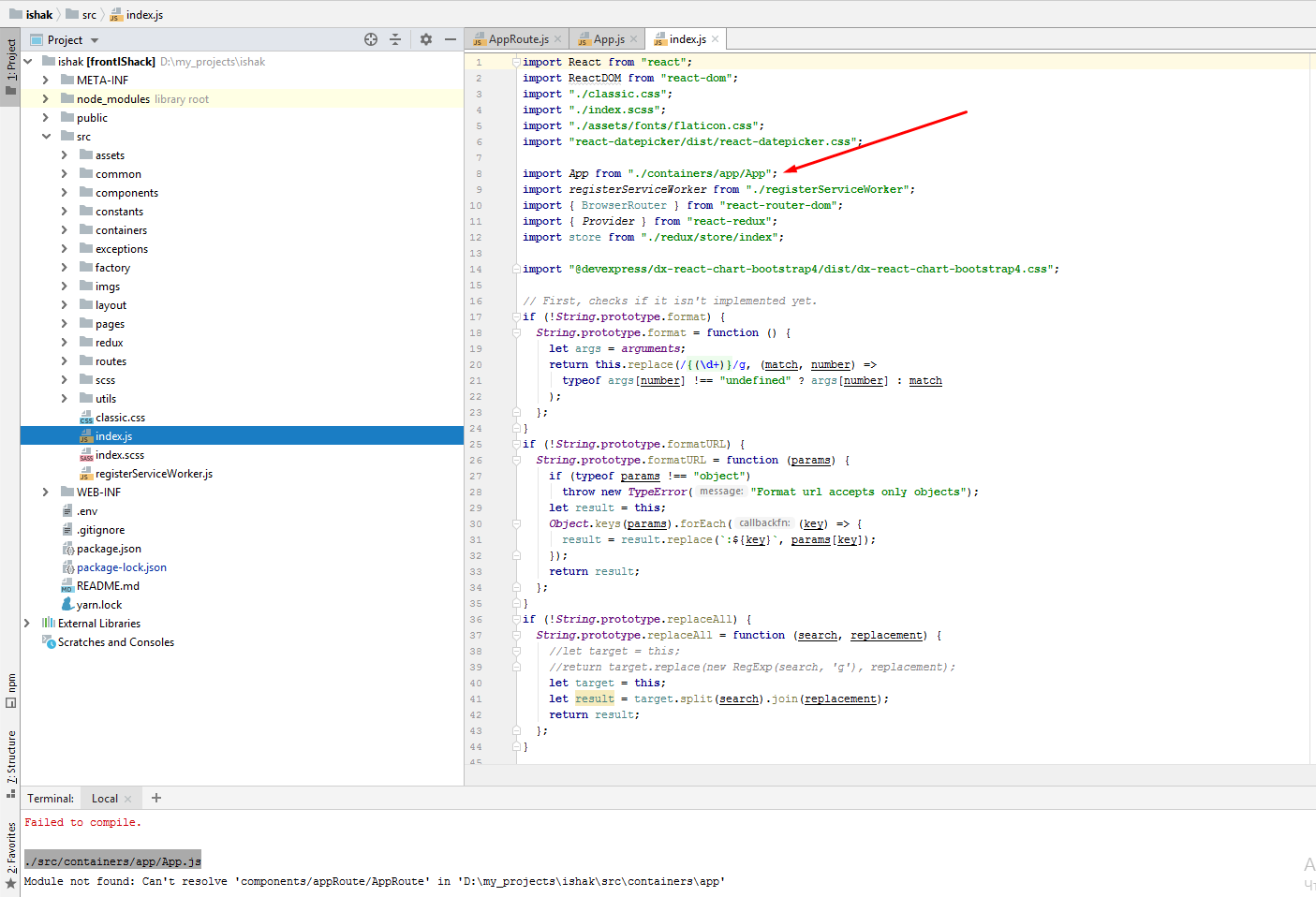Collapse the ishak project root node
This screenshot has height=897, width=1316.
28,62
